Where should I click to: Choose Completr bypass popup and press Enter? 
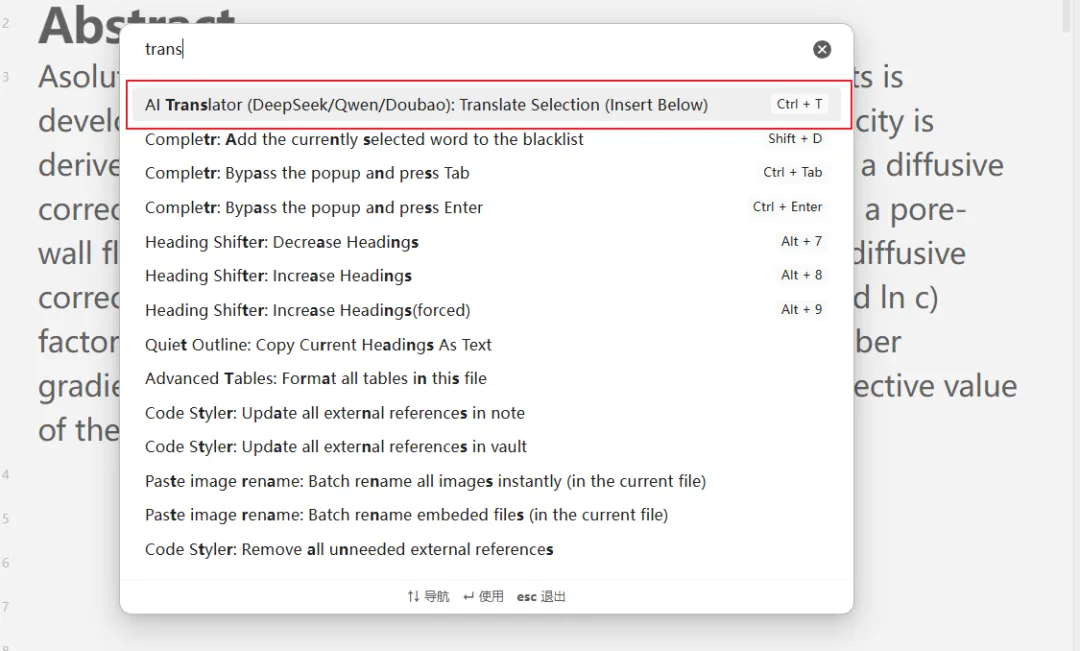click(314, 208)
